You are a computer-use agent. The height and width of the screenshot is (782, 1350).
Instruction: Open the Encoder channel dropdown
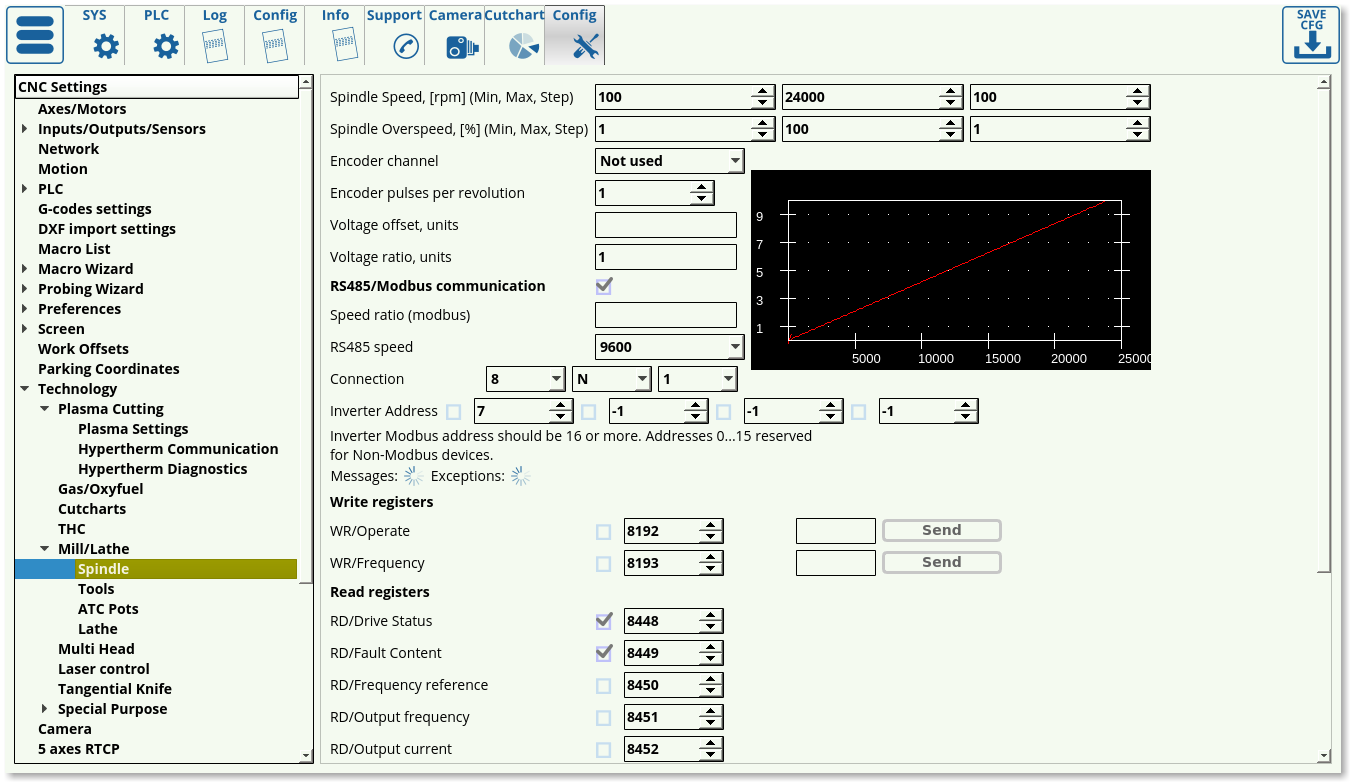[x=670, y=161]
